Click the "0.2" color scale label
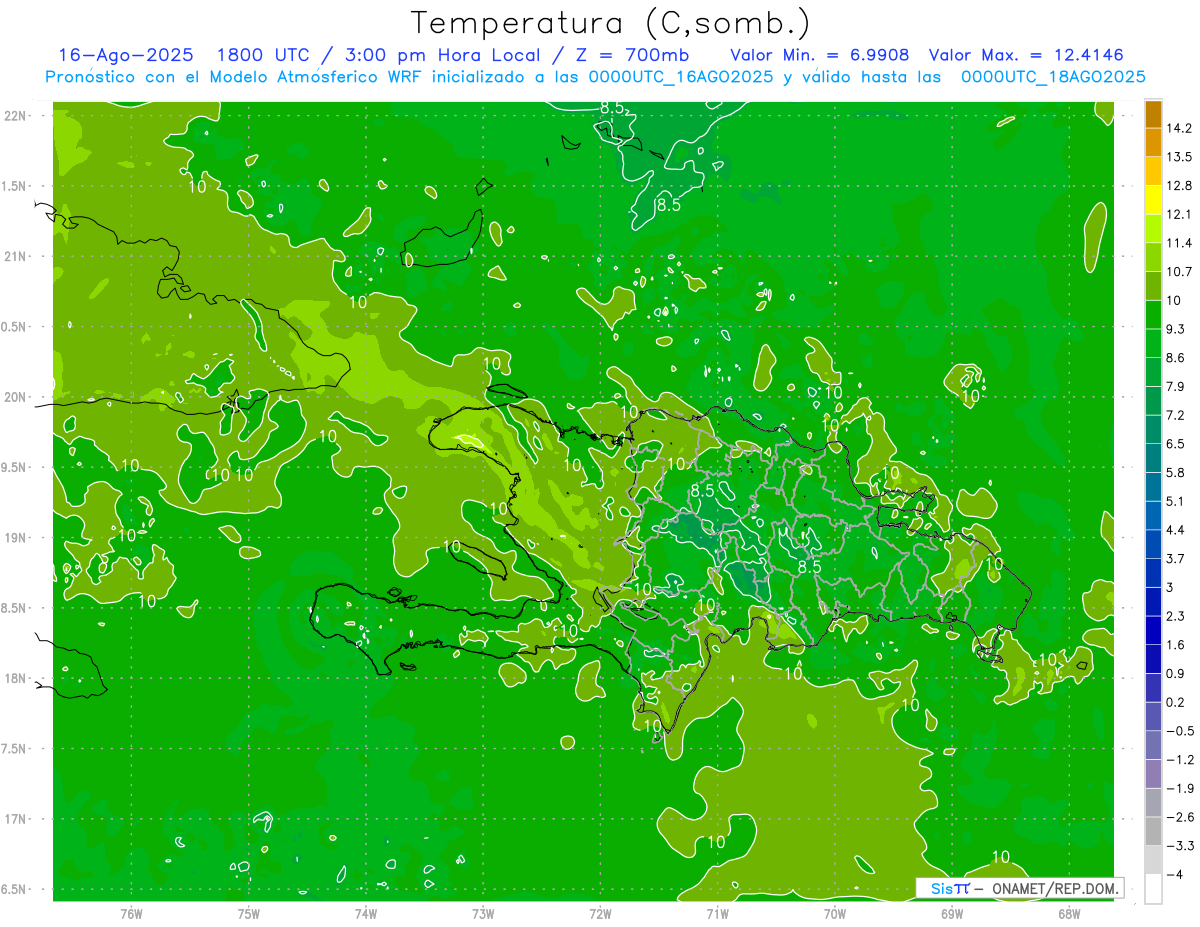 click(x=1177, y=703)
